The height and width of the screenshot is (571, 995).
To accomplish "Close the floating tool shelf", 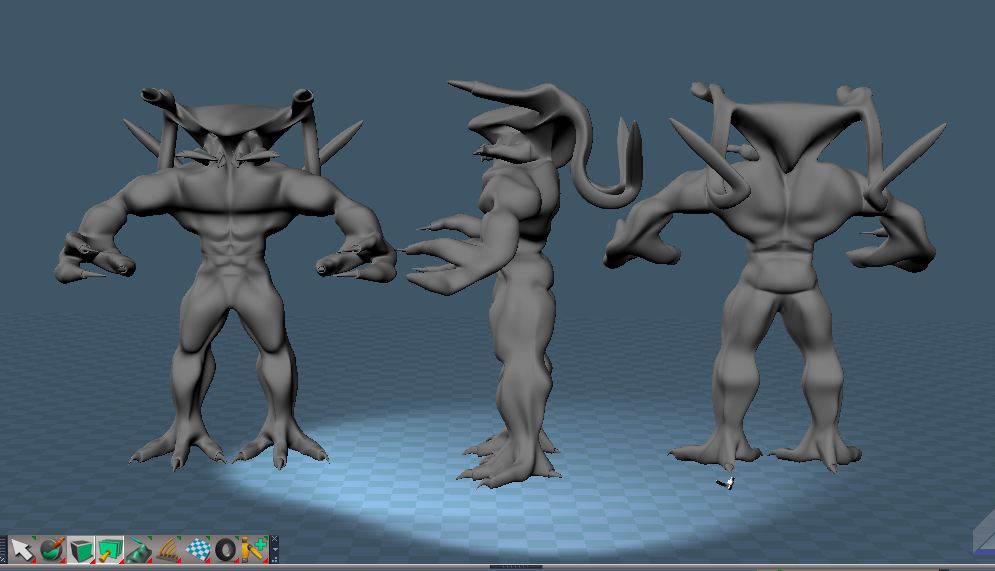I will pyautogui.click(x=275, y=539).
